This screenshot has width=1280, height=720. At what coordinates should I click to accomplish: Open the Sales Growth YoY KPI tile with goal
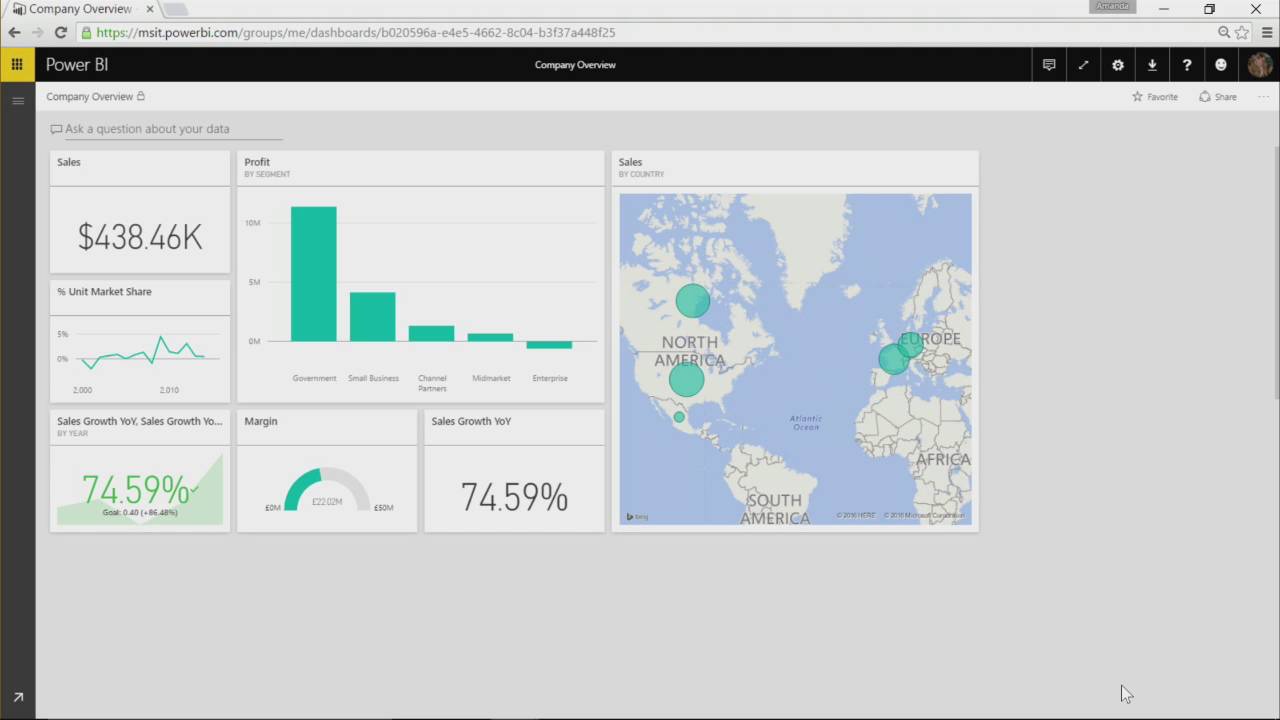click(140, 471)
